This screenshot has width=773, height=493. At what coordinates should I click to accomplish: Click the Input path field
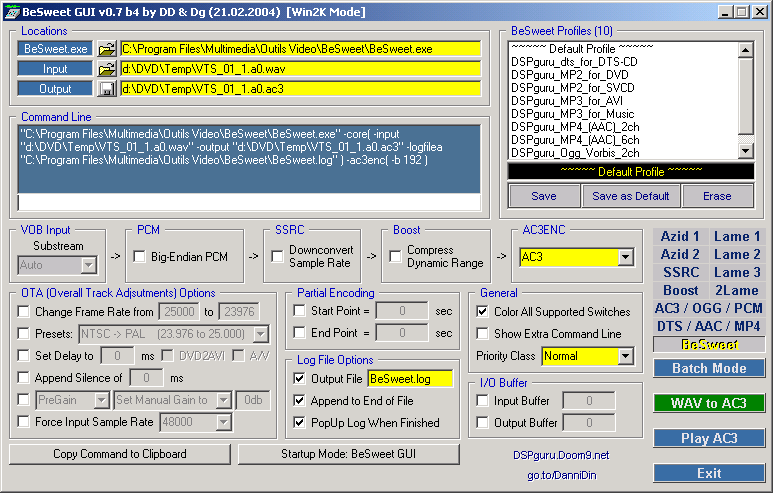[300, 69]
